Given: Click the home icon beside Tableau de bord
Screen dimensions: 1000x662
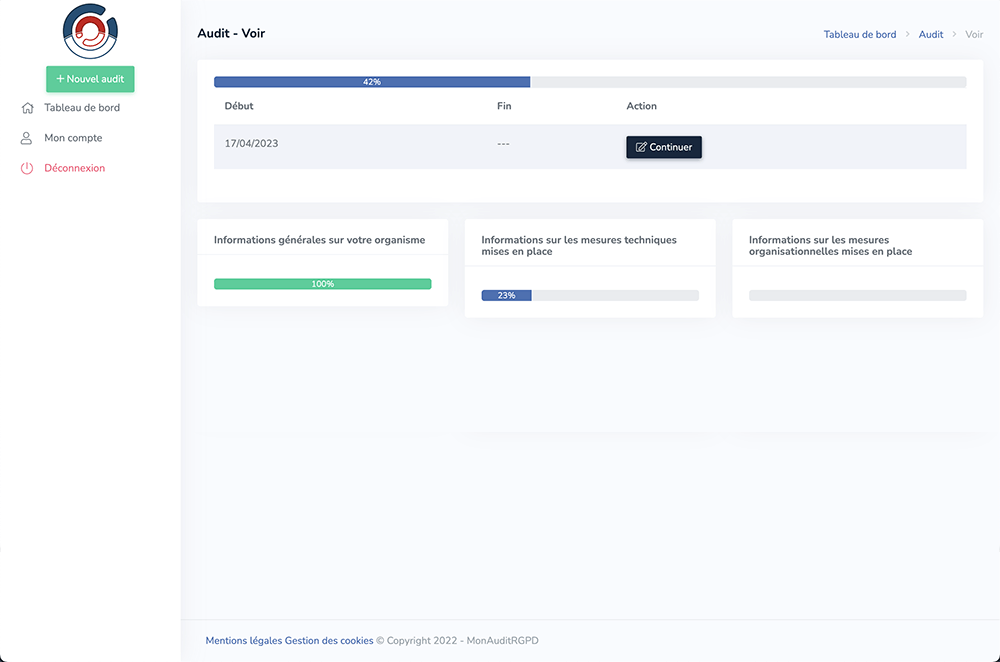Looking at the screenshot, I should 27,108.
